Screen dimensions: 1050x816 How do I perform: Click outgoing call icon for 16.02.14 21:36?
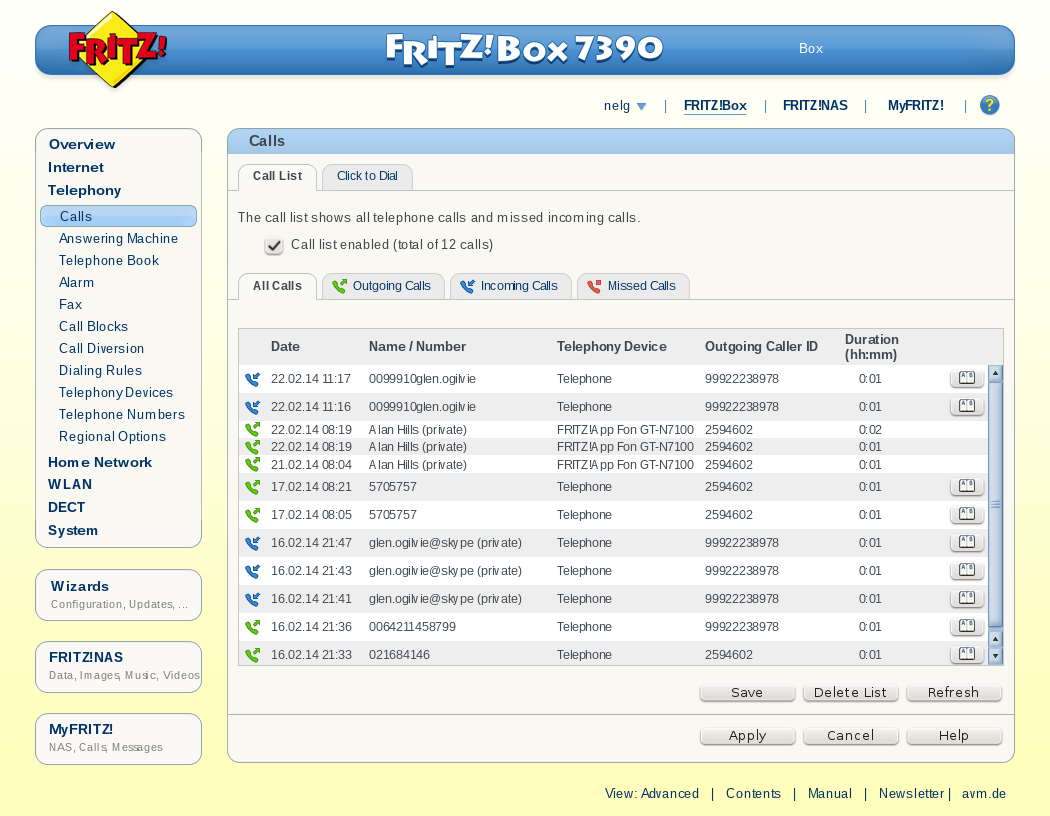coord(252,627)
